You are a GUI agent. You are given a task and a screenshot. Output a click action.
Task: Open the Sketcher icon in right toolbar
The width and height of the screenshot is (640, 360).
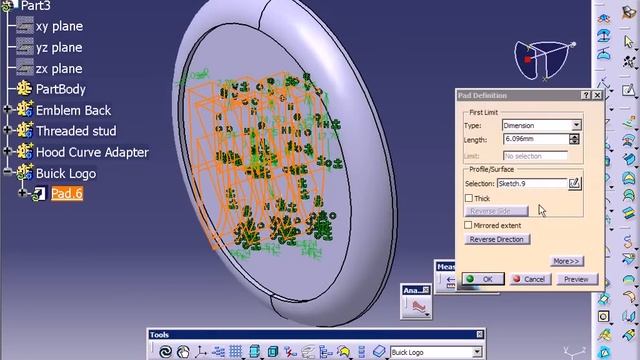click(629, 89)
